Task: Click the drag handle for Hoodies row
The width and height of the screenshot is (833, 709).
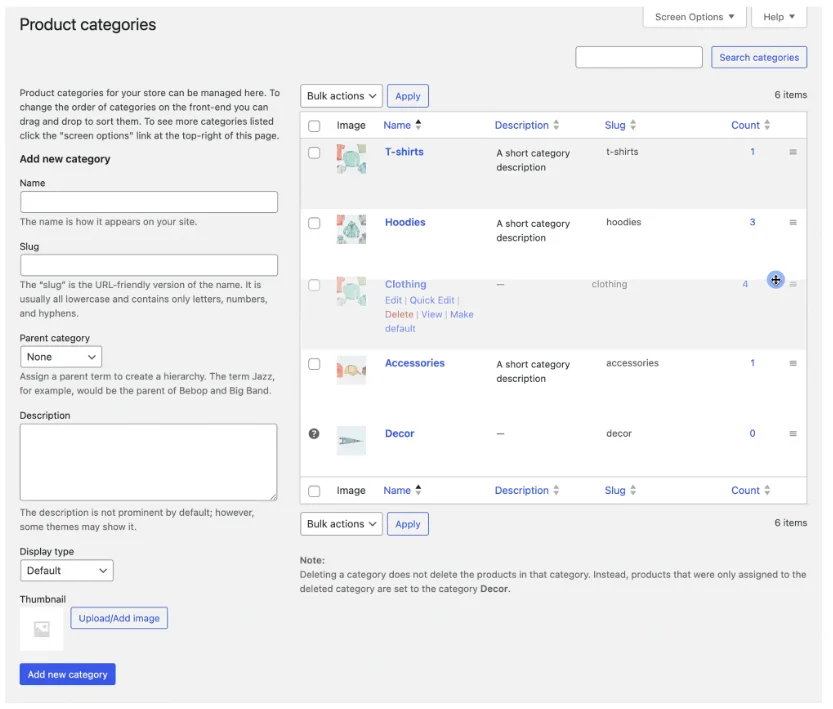Action: pyautogui.click(x=793, y=223)
